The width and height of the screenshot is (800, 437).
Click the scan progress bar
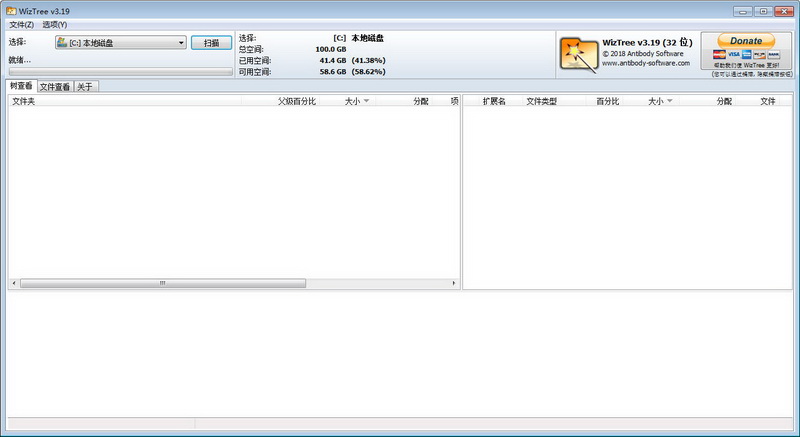pos(120,71)
